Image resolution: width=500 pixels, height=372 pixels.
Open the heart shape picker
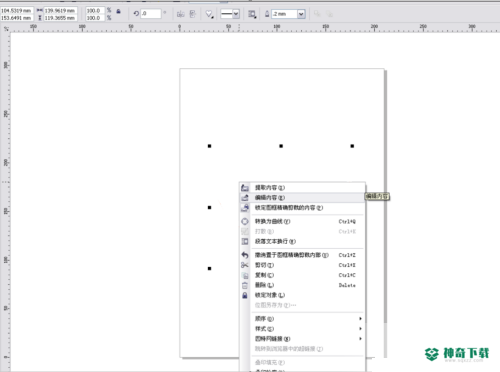(x=210, y=14)
